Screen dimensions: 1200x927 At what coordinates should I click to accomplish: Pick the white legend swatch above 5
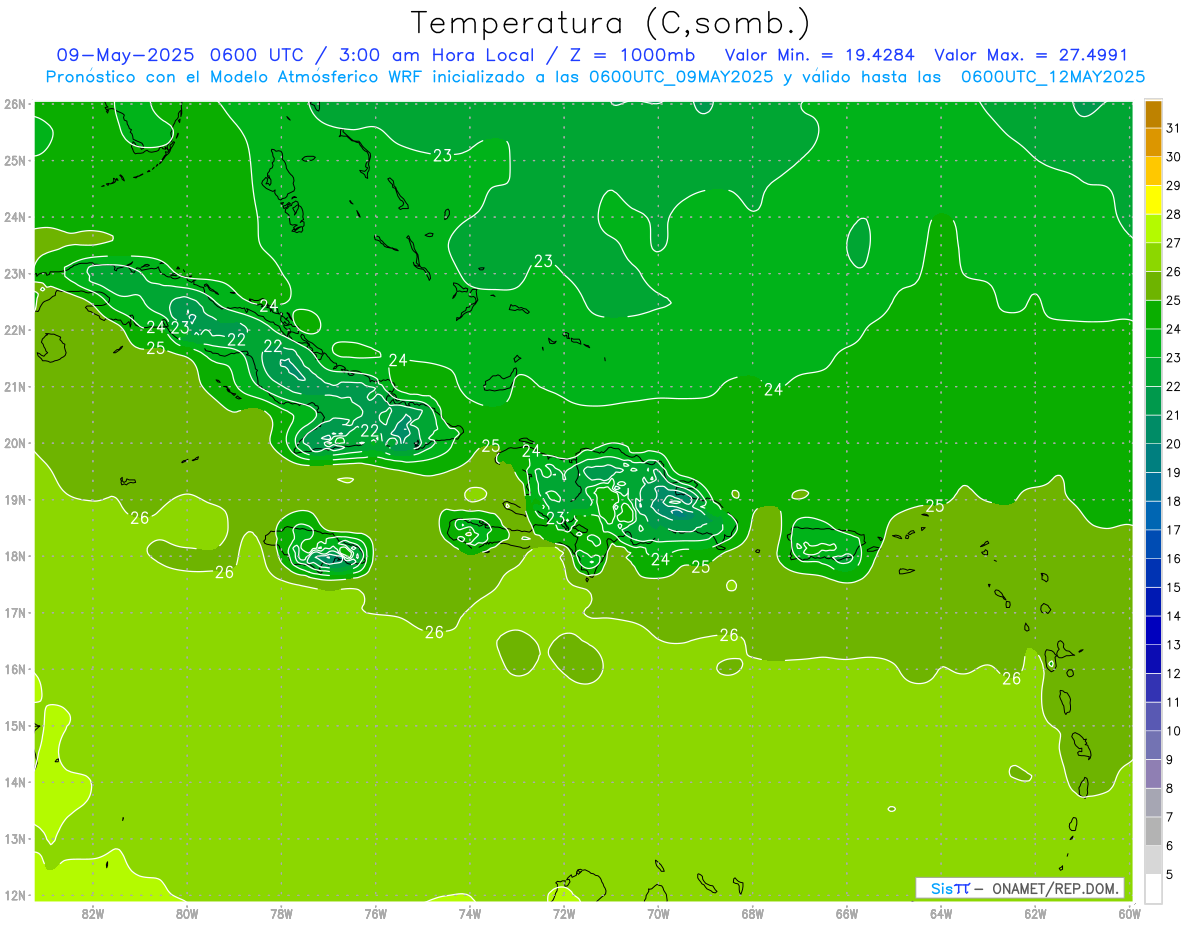pos(1153,888)
